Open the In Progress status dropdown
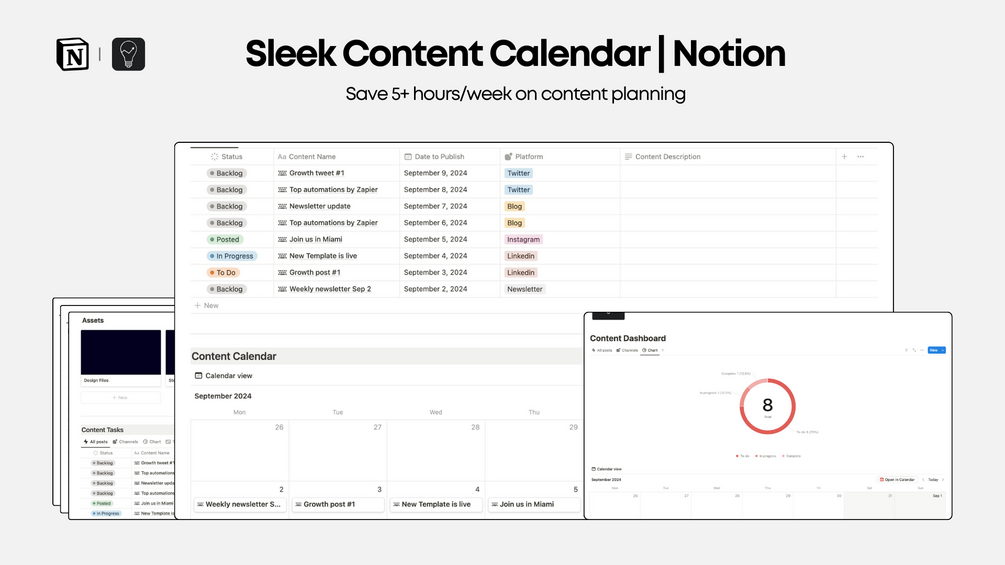The height and width of the screenshot is (565, 1005). [231, 256]
